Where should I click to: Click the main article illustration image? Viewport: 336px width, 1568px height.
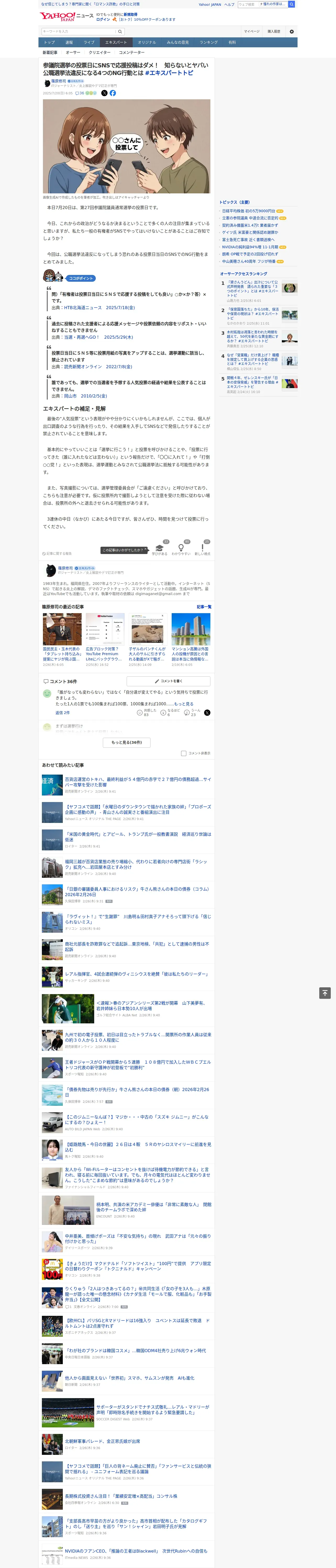(x=126, y=146)
